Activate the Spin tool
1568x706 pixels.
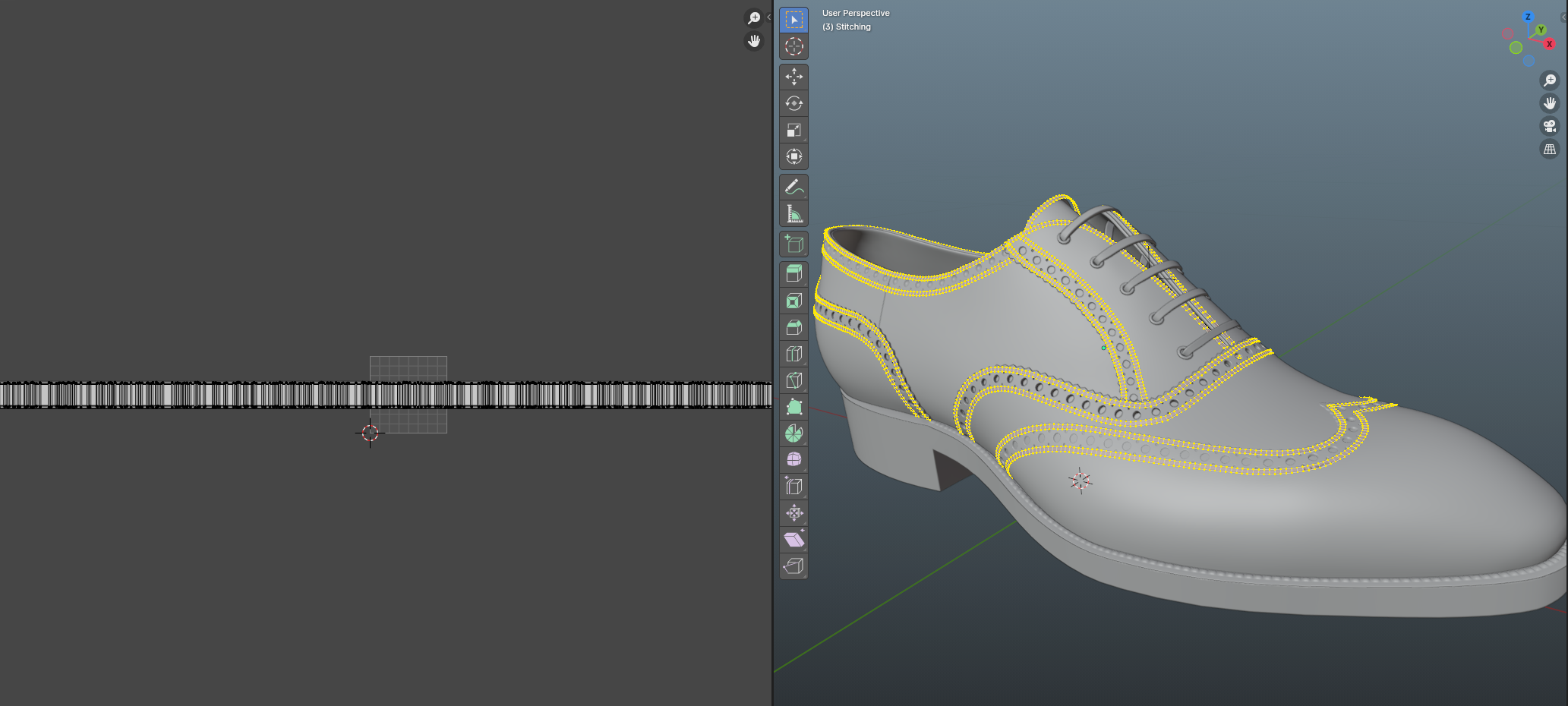point(793,433)
